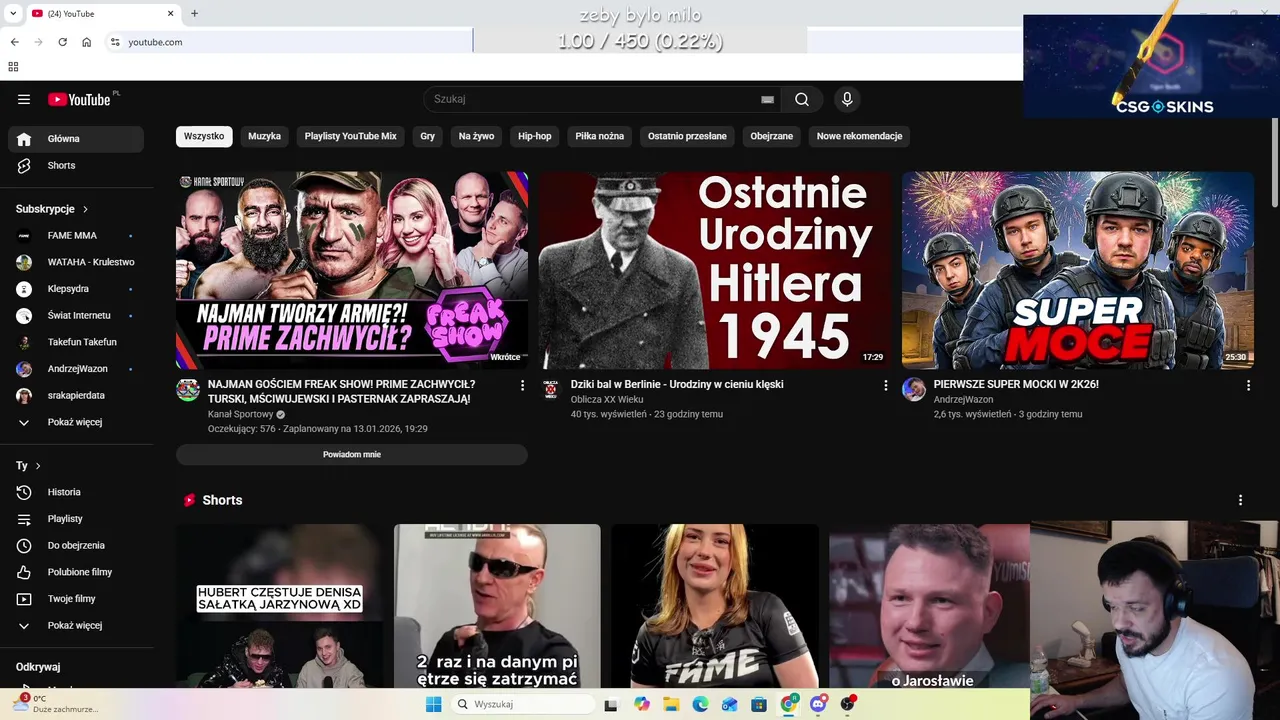Expand the Subskrypcje section
1280x720 pixels.
52,209
